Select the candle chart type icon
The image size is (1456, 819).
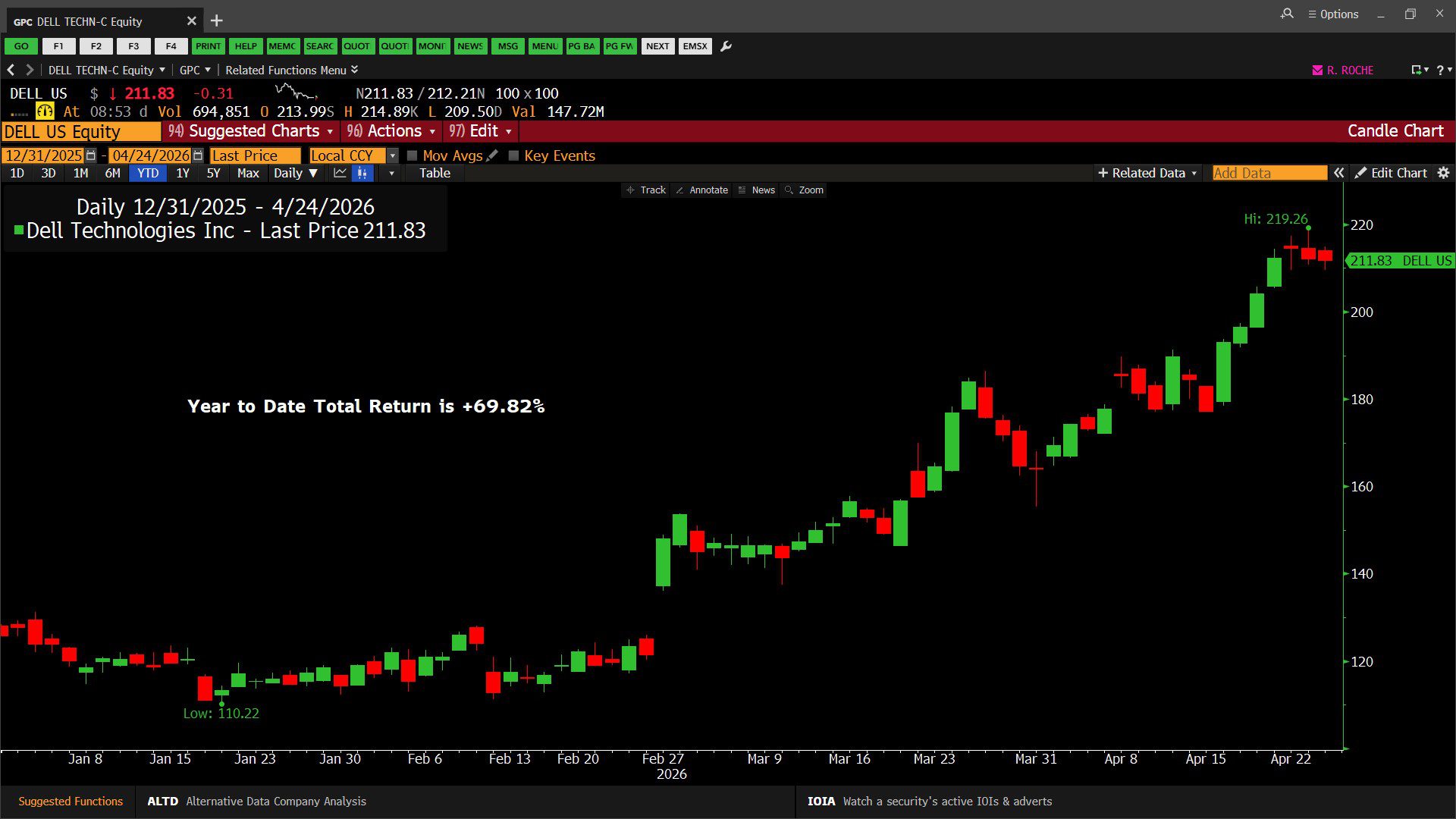pyautogui.click(x=362, y=173)
